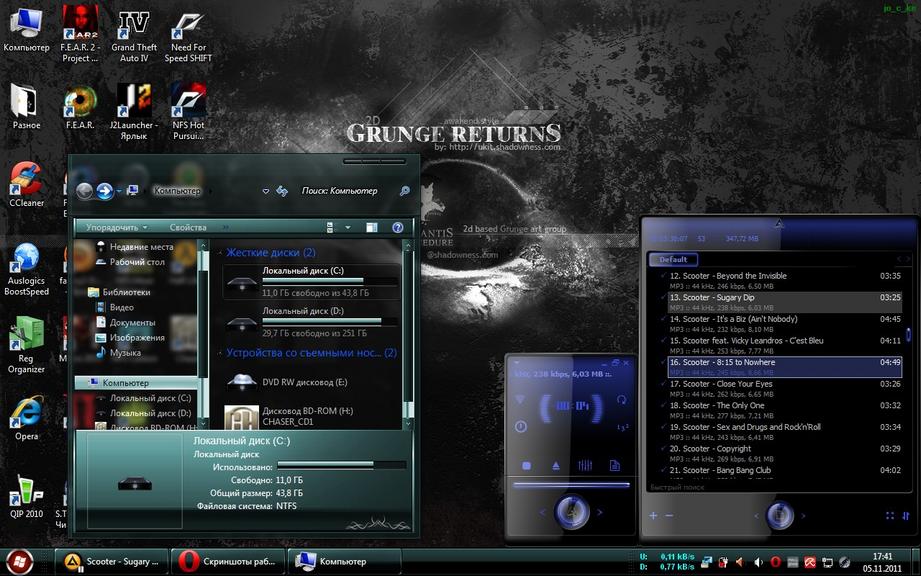Go back in Explorer navigation
The image size is (921, 576).
click(x=85, y=191)
